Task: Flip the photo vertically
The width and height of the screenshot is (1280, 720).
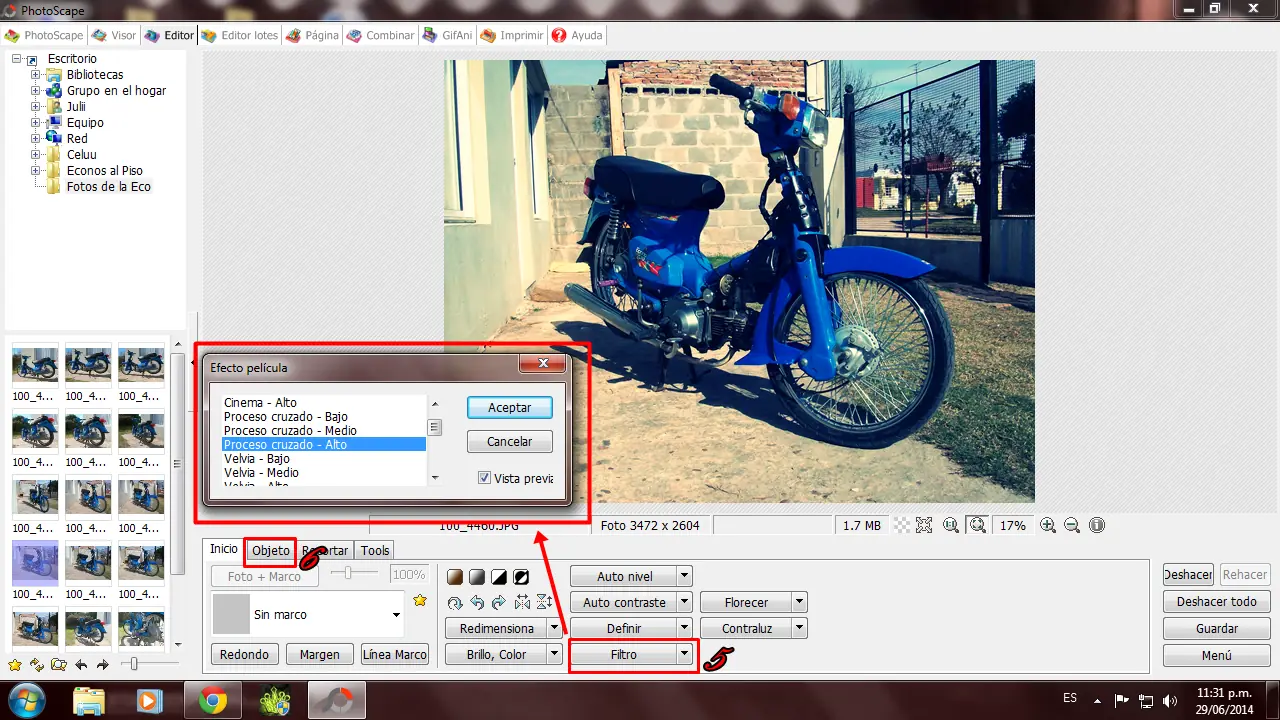Action: [x=544, y=602]
